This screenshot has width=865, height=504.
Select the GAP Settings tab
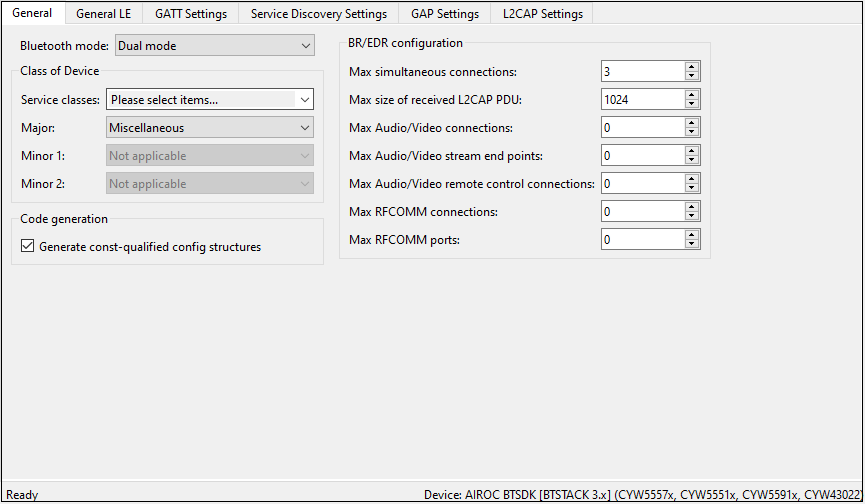[x=444, y=14]
